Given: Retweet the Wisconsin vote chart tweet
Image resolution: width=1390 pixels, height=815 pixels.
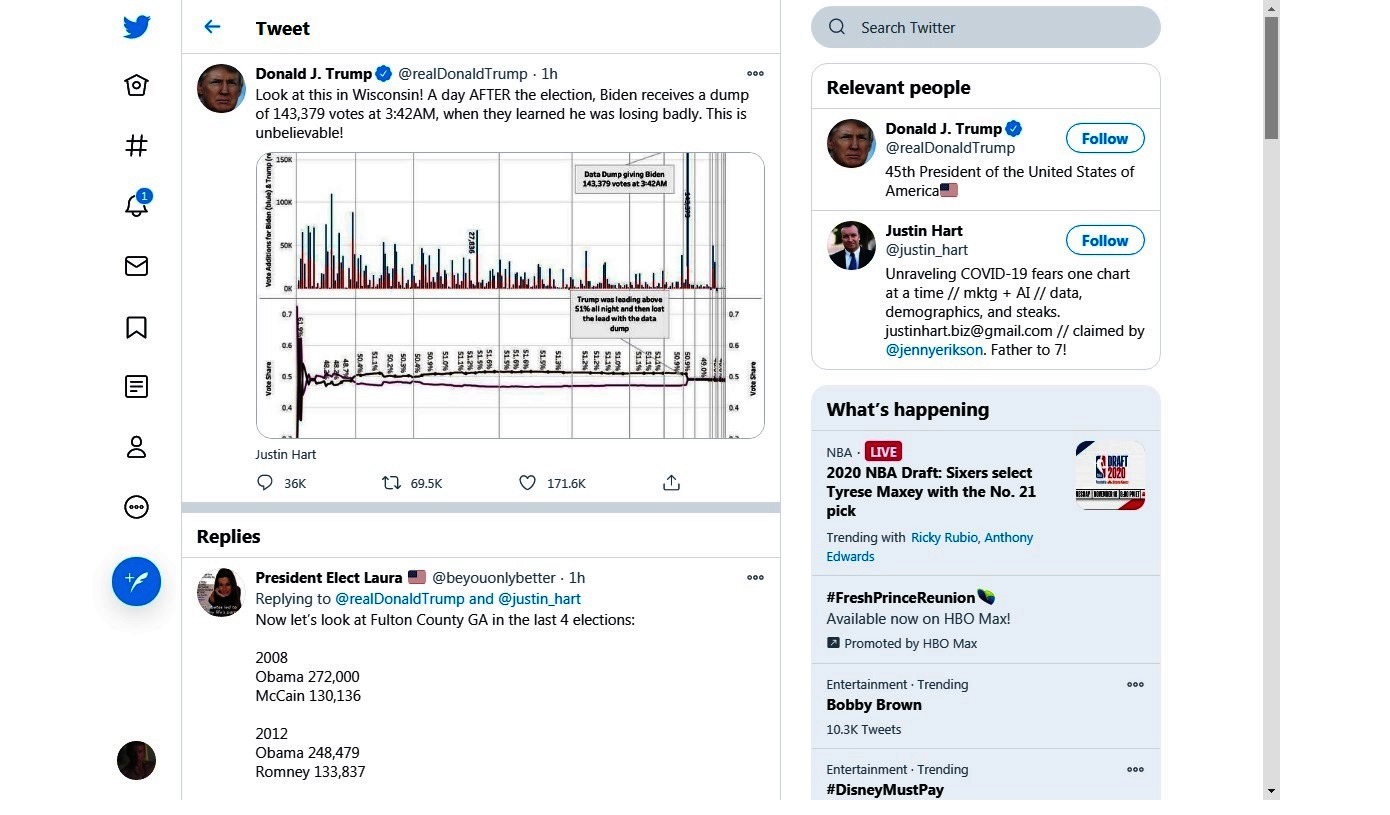Looking at the screenshot, I should pos(390,483).
